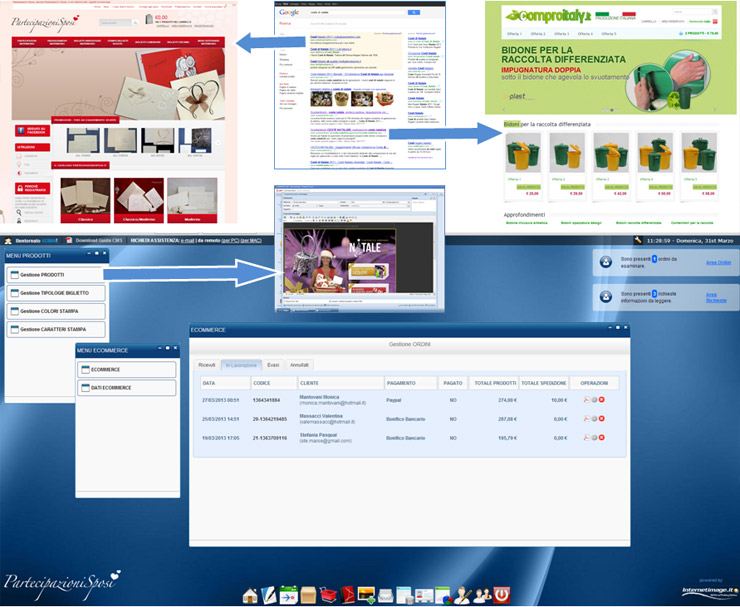Screen dimensions: 740x607
Task: Click the remote assistance per MAC link
Action: pyautogui.click(x=251, y=241)
